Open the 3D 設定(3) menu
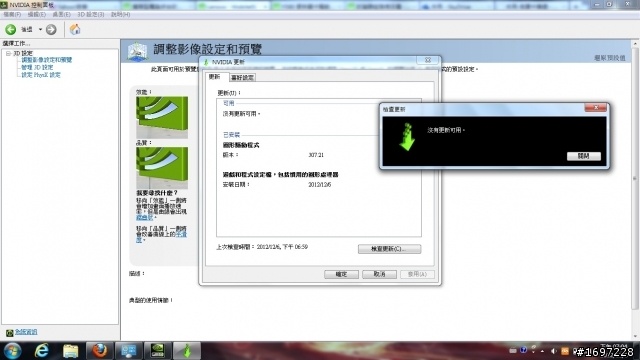640x360 pixels. [x=91, y=14]
